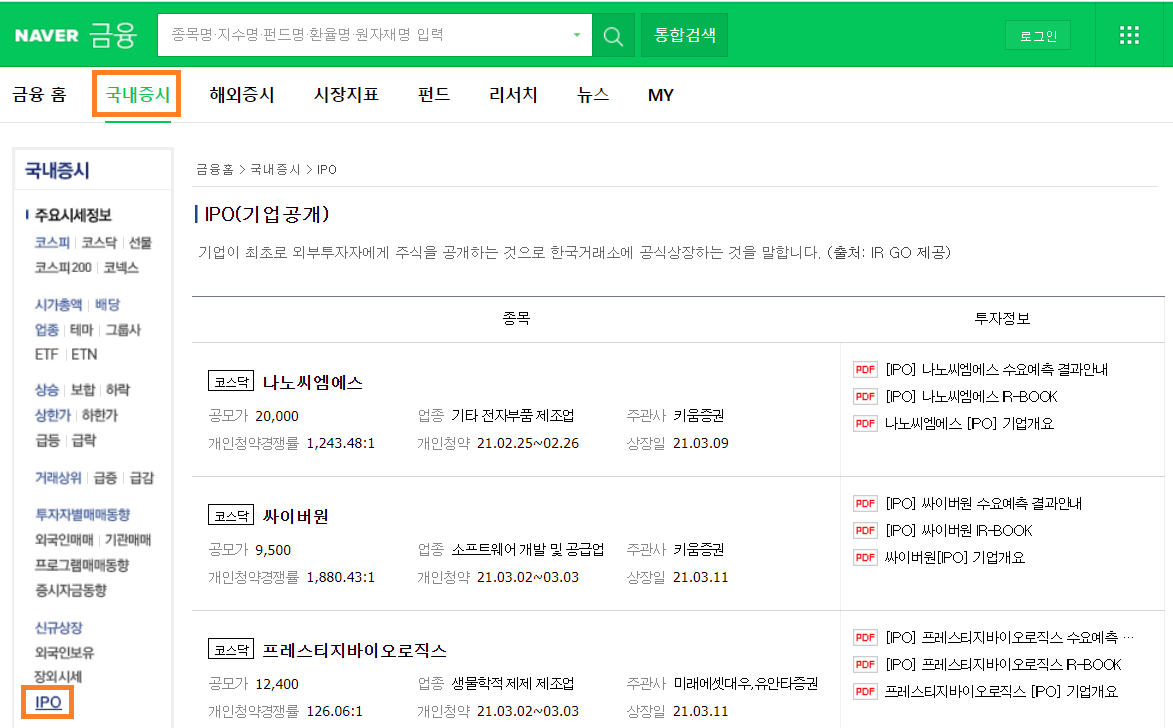The image size is (1173, 728).
Task: Click the 싸이버원 stock name
Action: [x=295, y=517]
